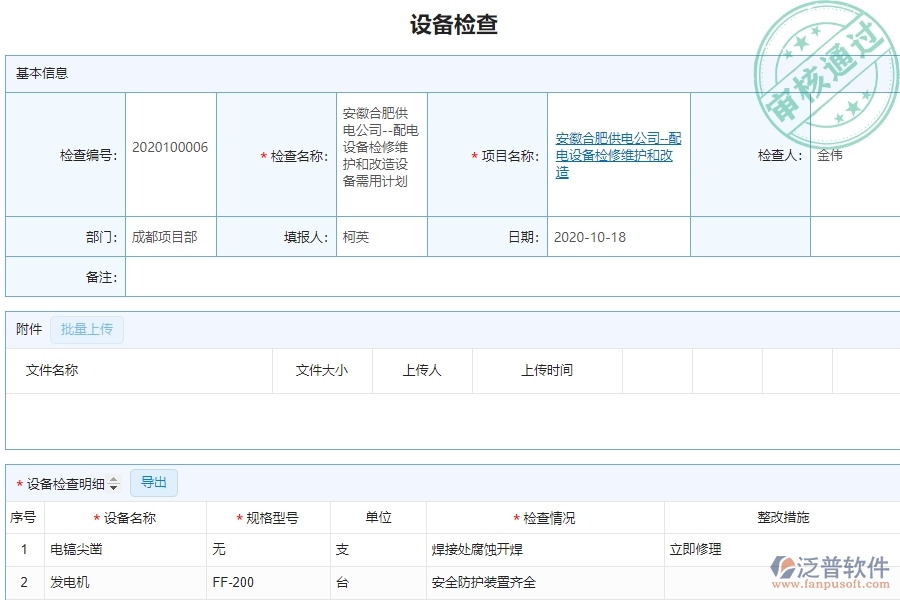This screenshot has width=900, height=600.
Task: Select the 检查编号 value 20201000006
Action: [x=169, y=145]
